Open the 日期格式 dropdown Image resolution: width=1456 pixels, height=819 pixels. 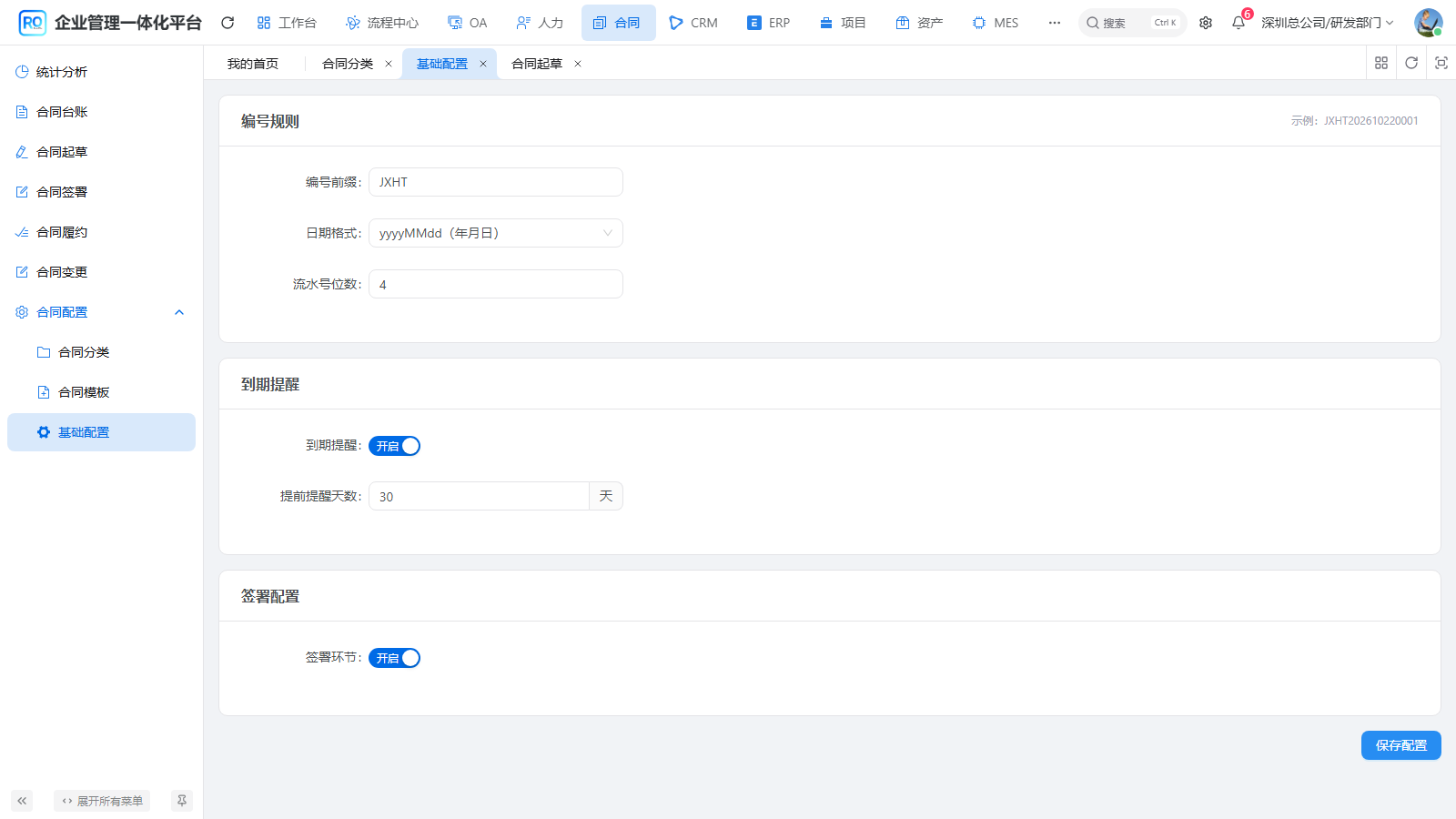tap(496, 233)
